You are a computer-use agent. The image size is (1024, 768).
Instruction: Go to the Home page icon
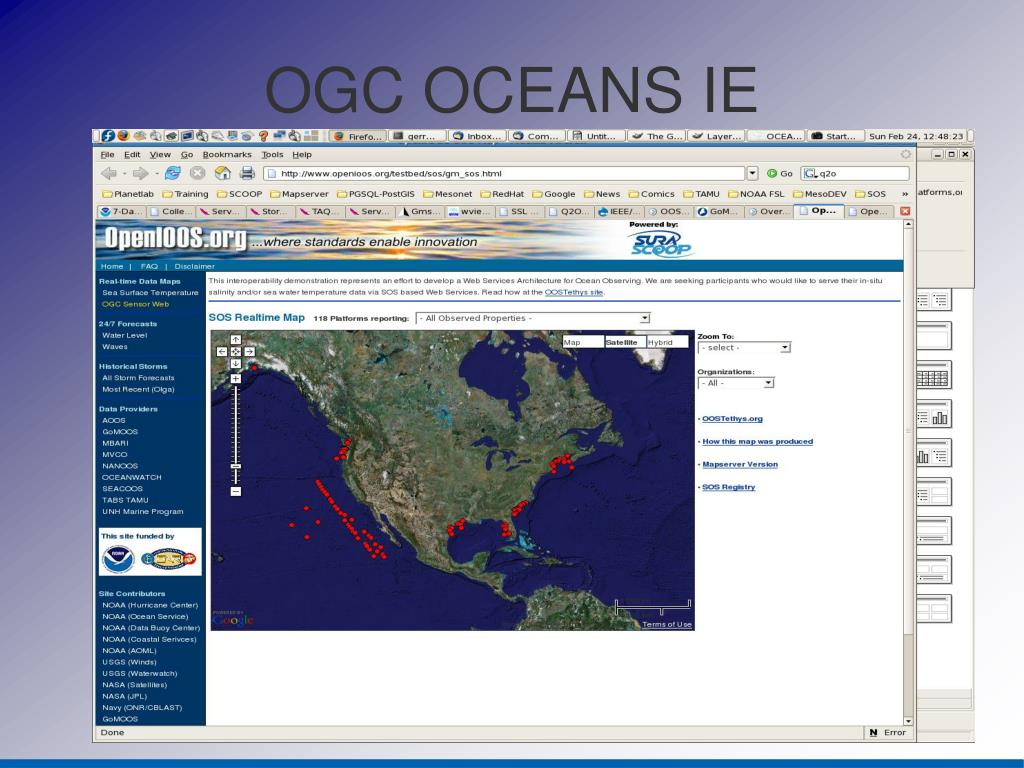pyautogui.click(x=223, y=173)
